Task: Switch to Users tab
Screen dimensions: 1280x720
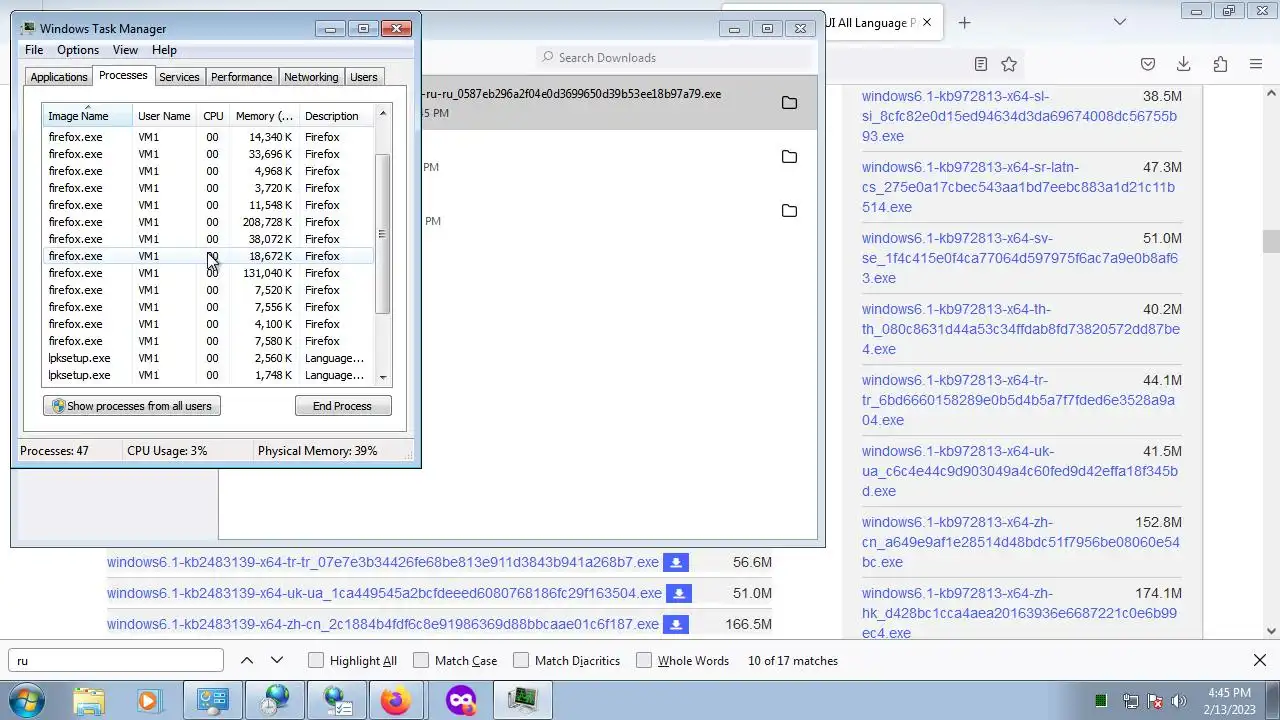Action: 363,77
